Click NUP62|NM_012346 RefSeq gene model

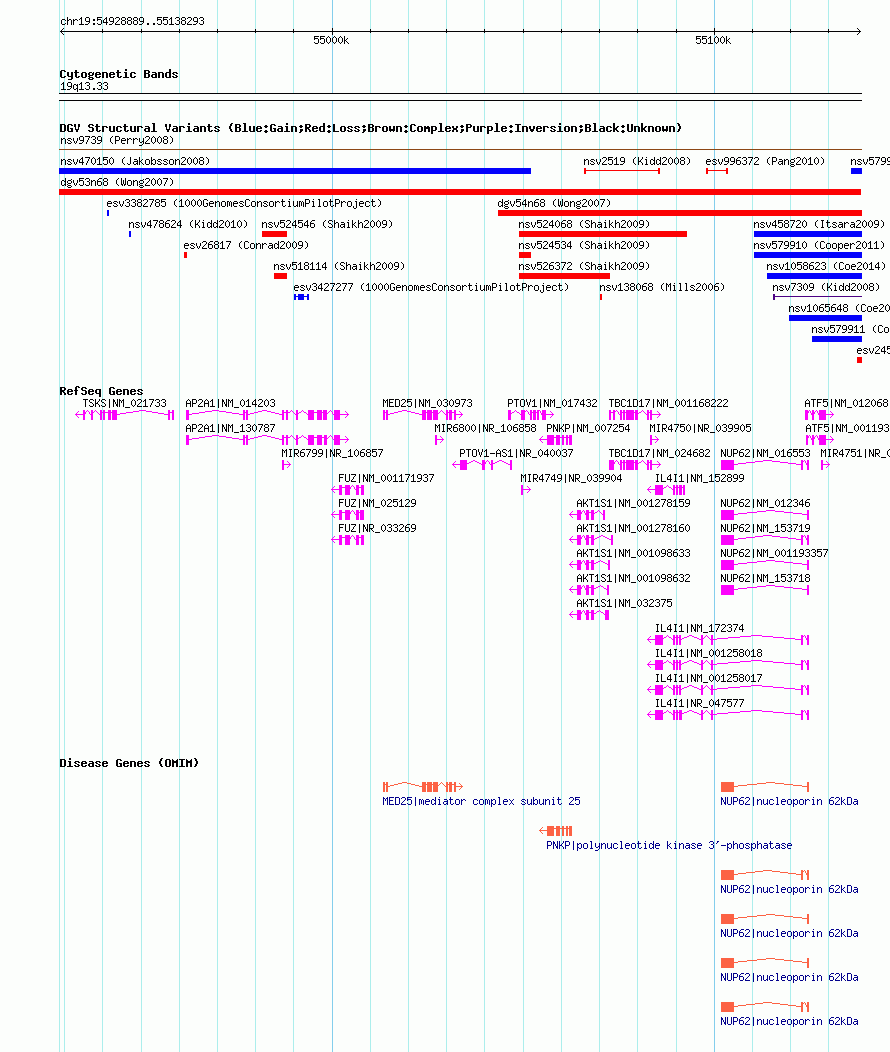[x=765, y=515]
